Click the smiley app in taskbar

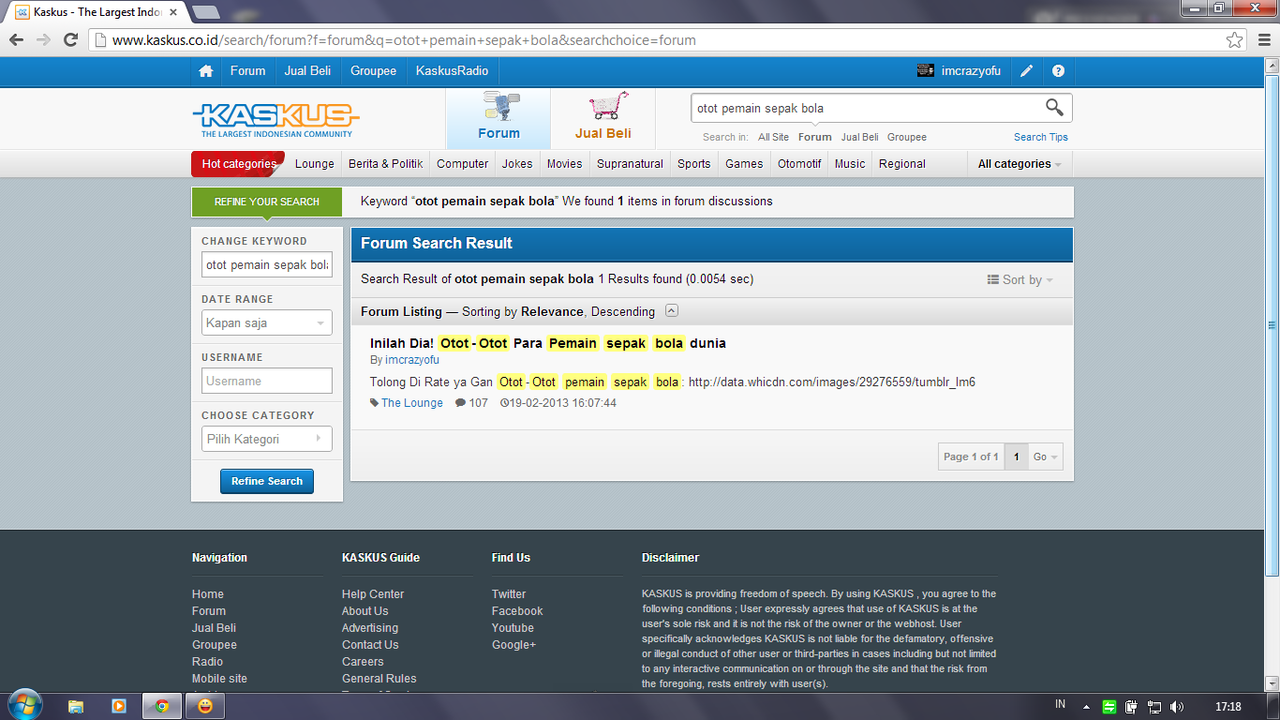point(205,706)
